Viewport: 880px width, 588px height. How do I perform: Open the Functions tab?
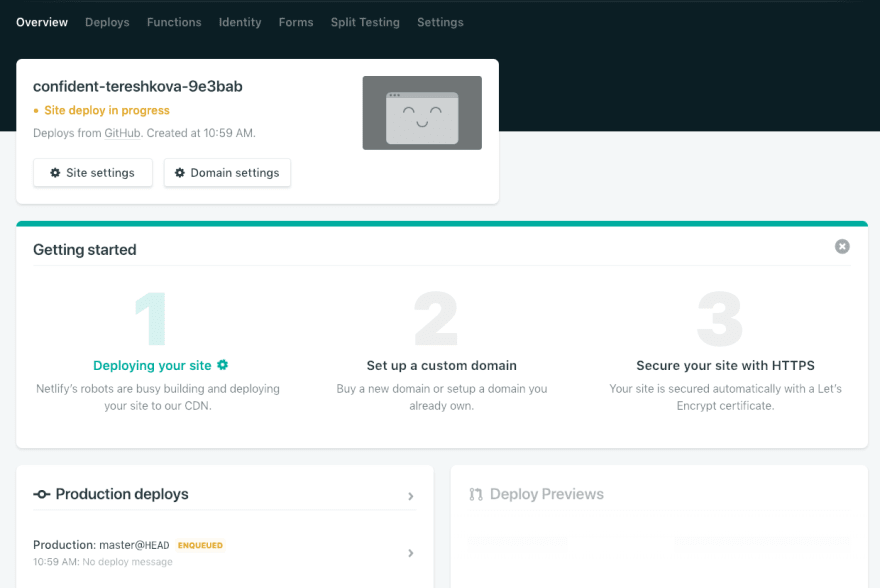click(x=174, y=22)
